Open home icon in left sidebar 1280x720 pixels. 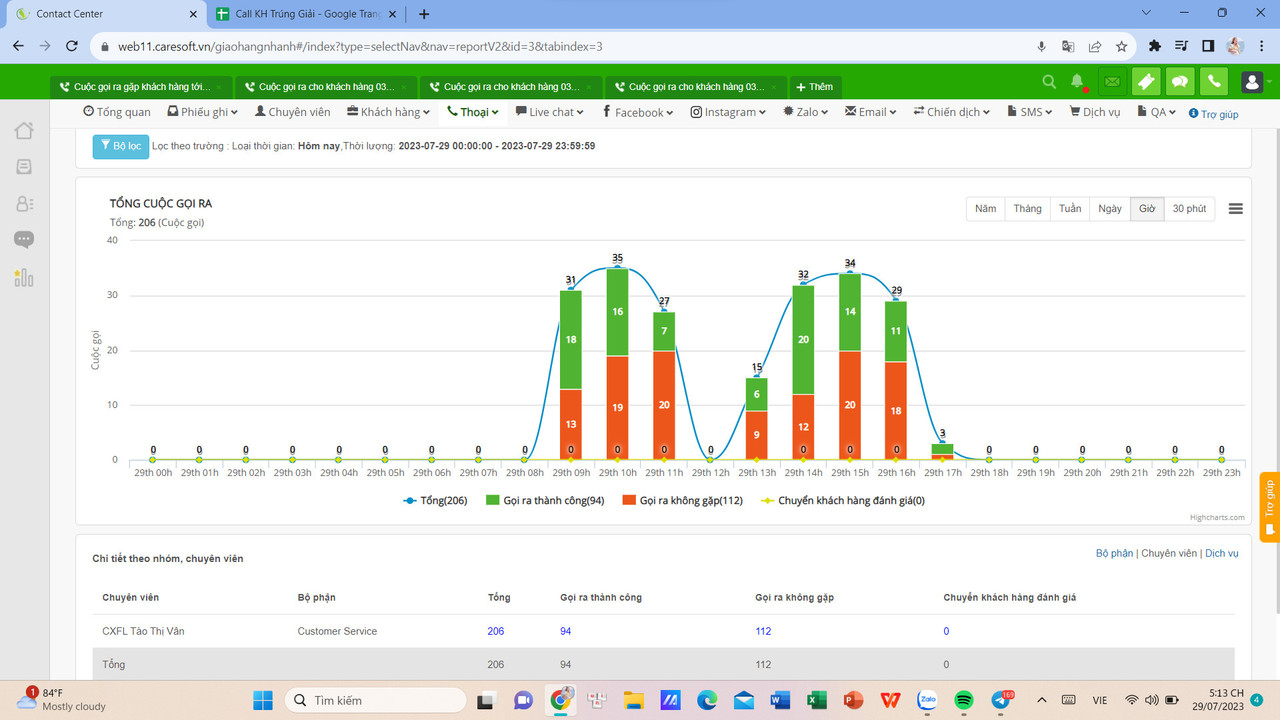click(x=24, y=130)
